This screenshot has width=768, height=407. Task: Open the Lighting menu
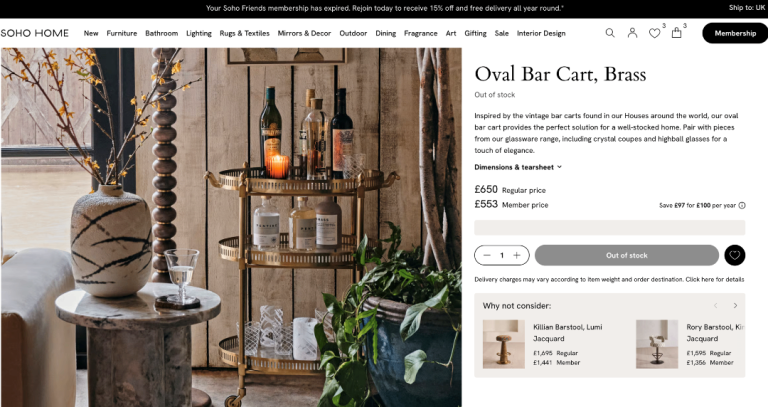coord(199,33)
